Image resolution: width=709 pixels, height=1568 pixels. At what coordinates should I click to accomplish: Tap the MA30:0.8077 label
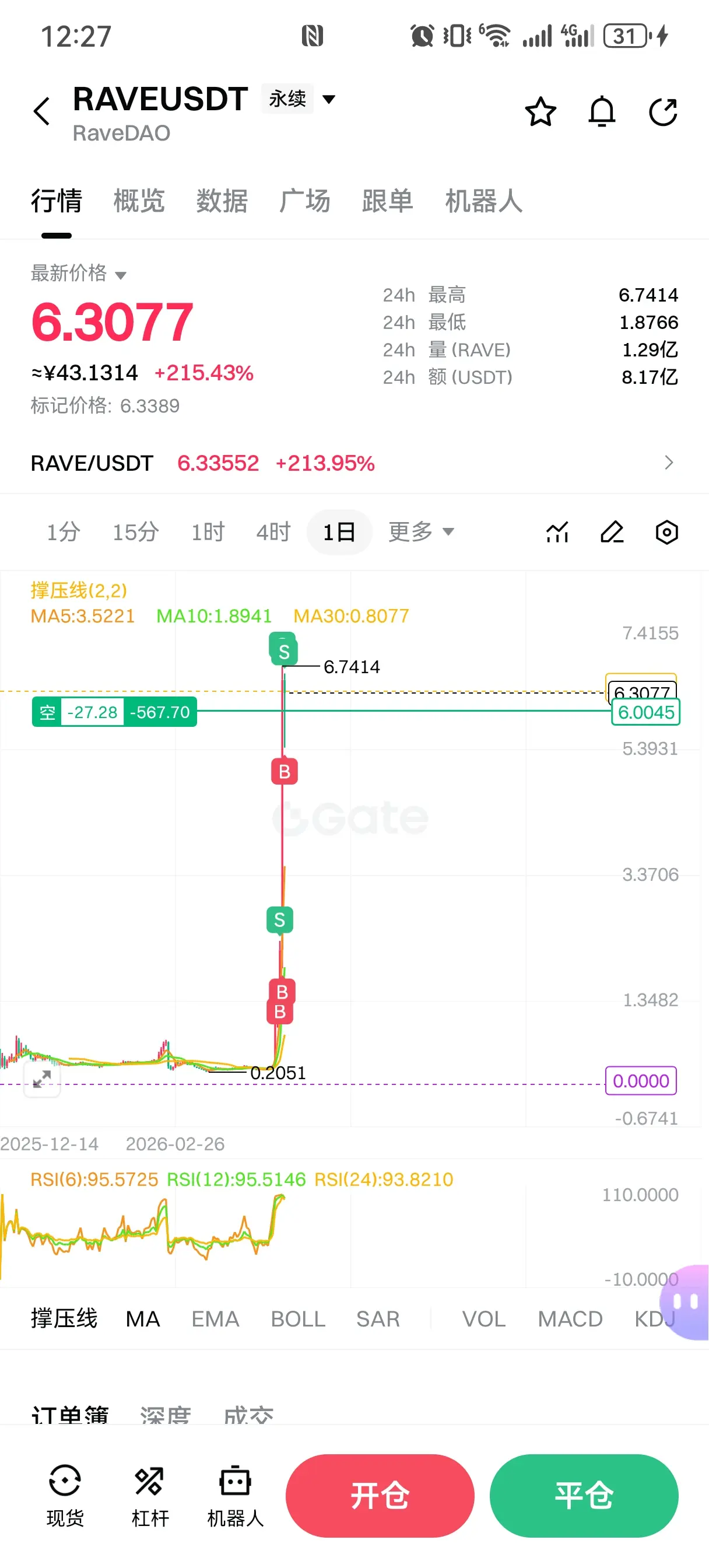click(x=351, y=616)
